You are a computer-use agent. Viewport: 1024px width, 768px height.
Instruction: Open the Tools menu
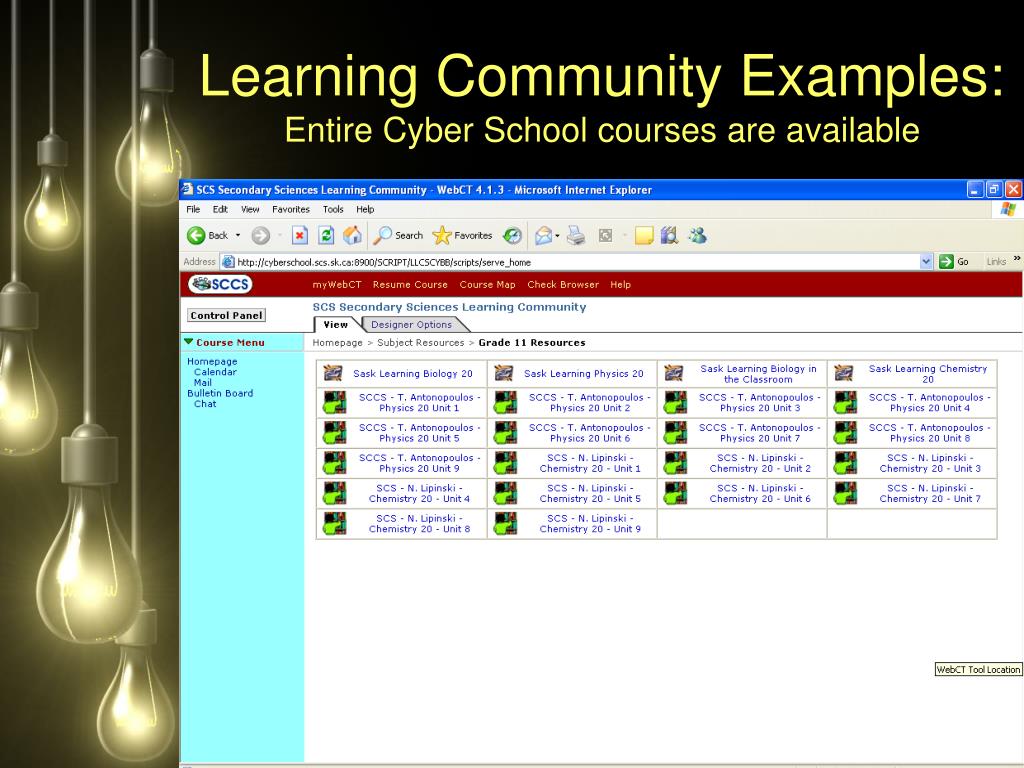pyautogui.click(x=333, y=210)
